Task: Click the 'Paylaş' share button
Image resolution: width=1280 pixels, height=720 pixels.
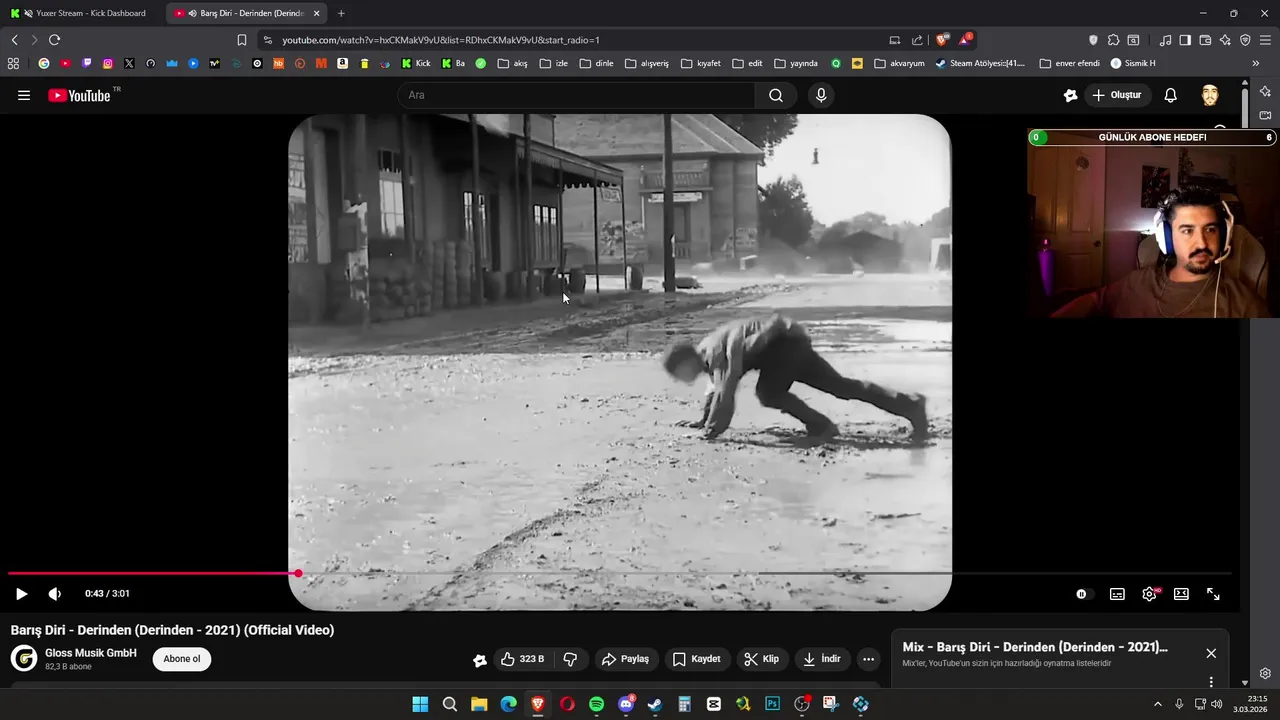Action: click(625, 659)
